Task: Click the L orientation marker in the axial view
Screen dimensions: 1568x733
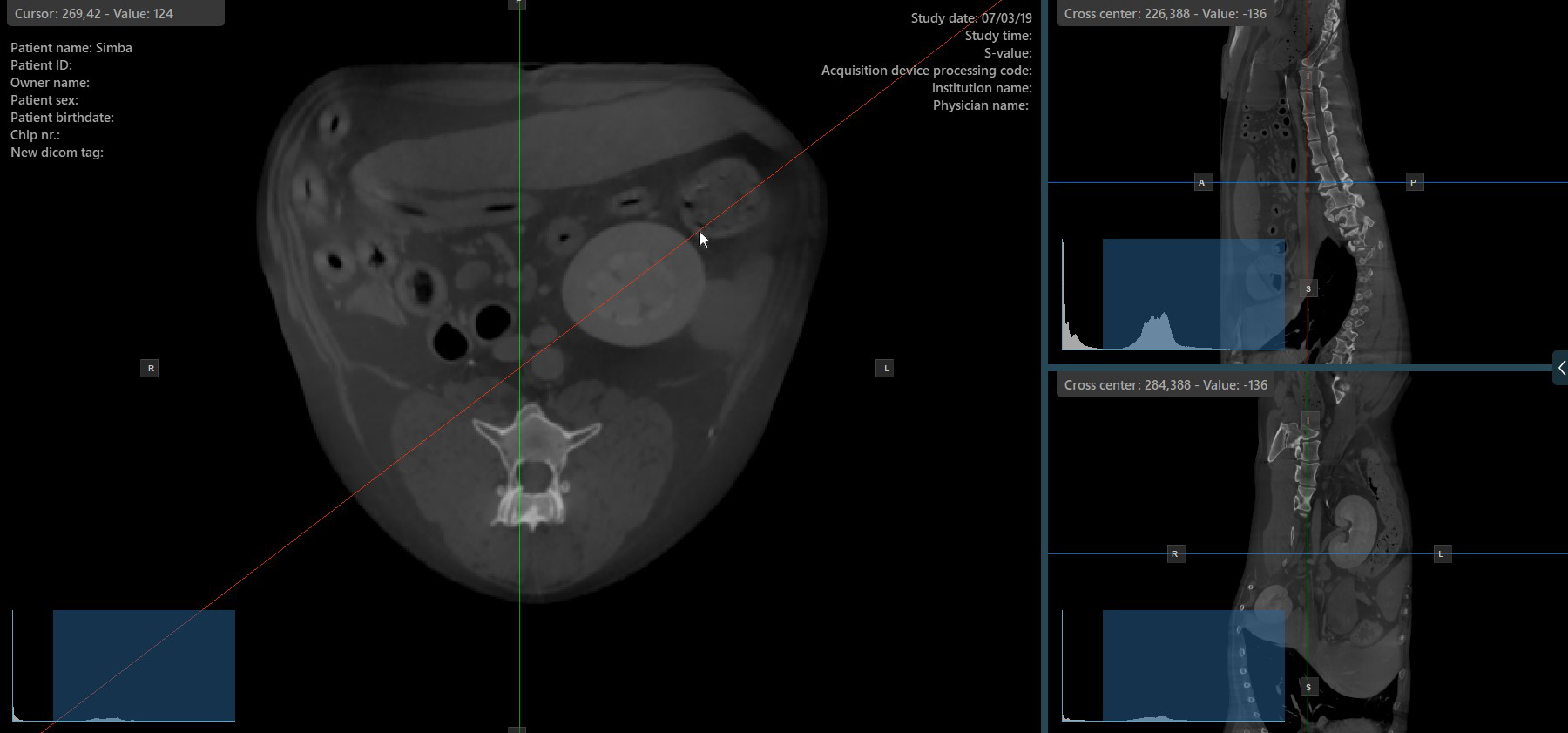Action: (x=886, y=369)
